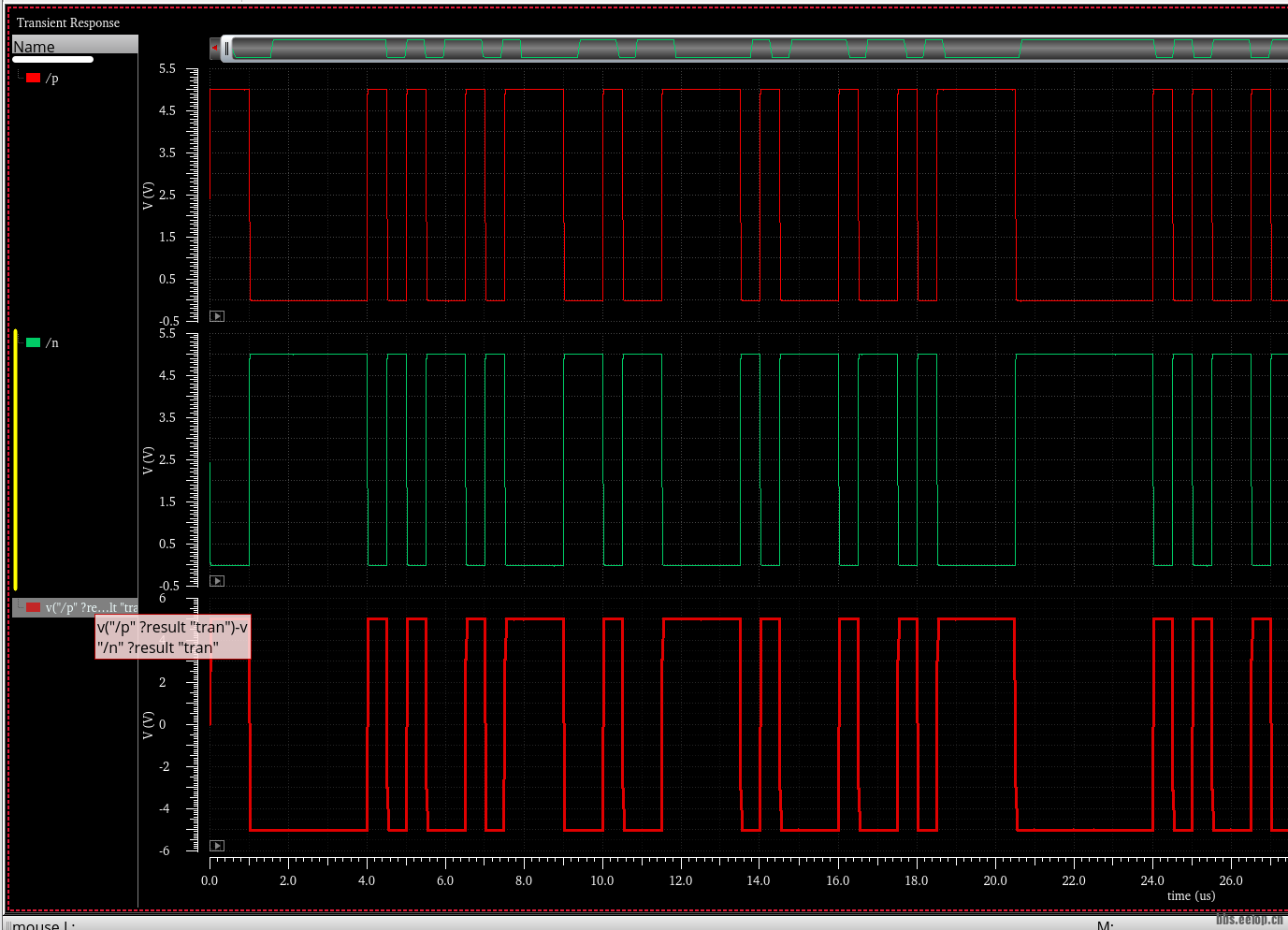Viewport: 1288px width, 930px height.
Task: Click the -6 value on the difference Y-axis
Action: [165, 850]
